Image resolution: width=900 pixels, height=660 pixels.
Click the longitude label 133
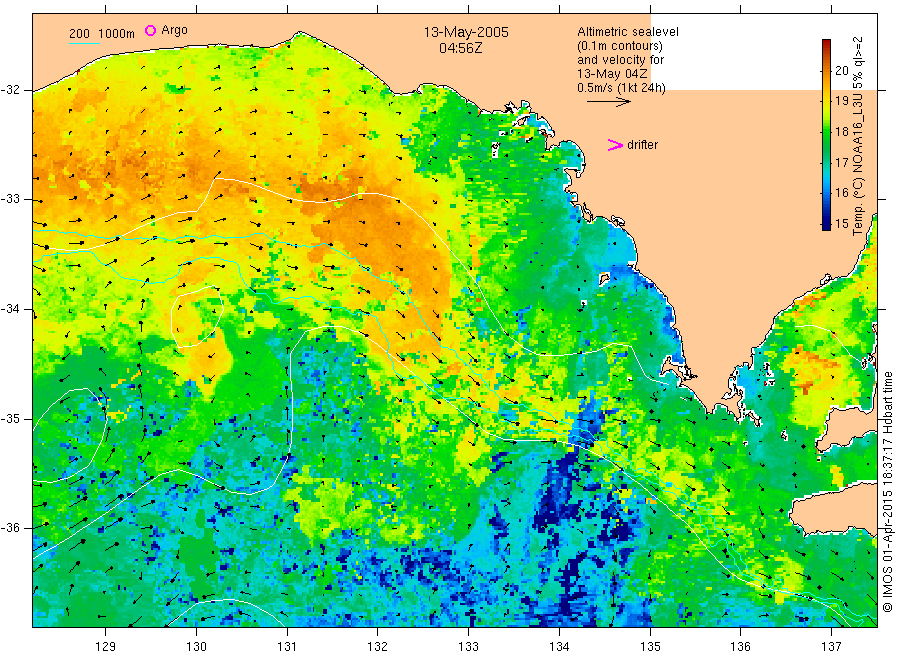468,647
